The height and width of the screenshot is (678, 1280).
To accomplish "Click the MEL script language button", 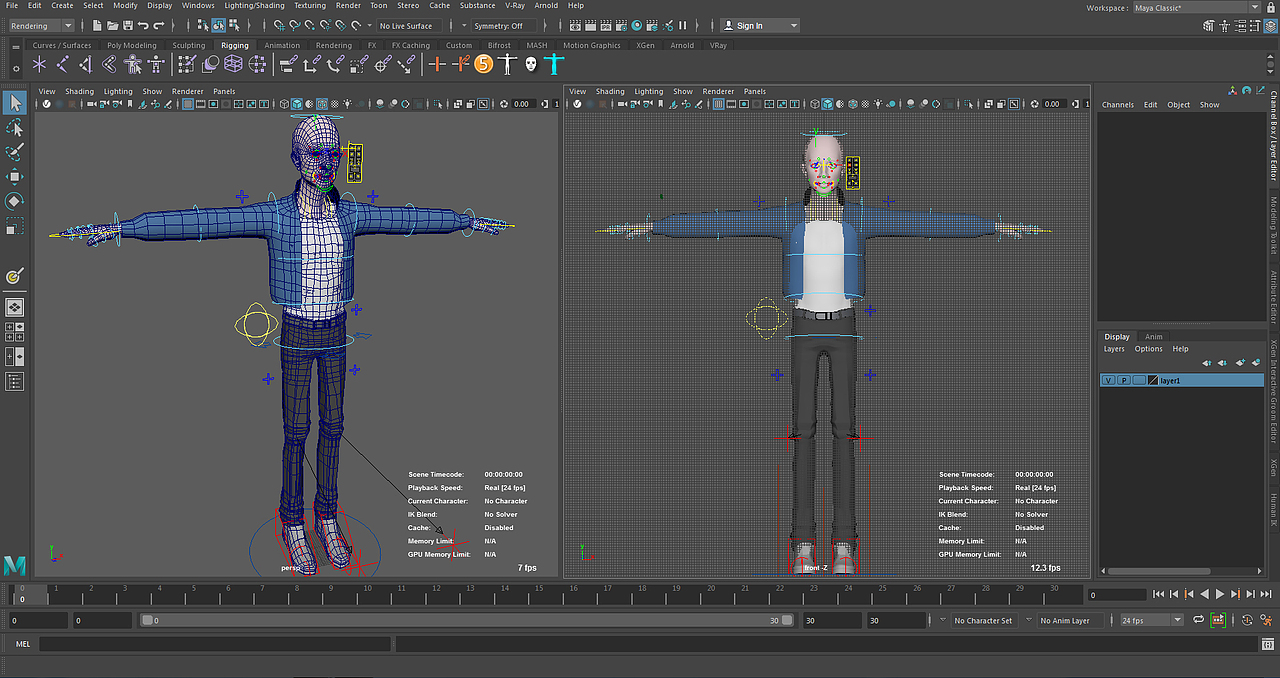I will 23,644.
